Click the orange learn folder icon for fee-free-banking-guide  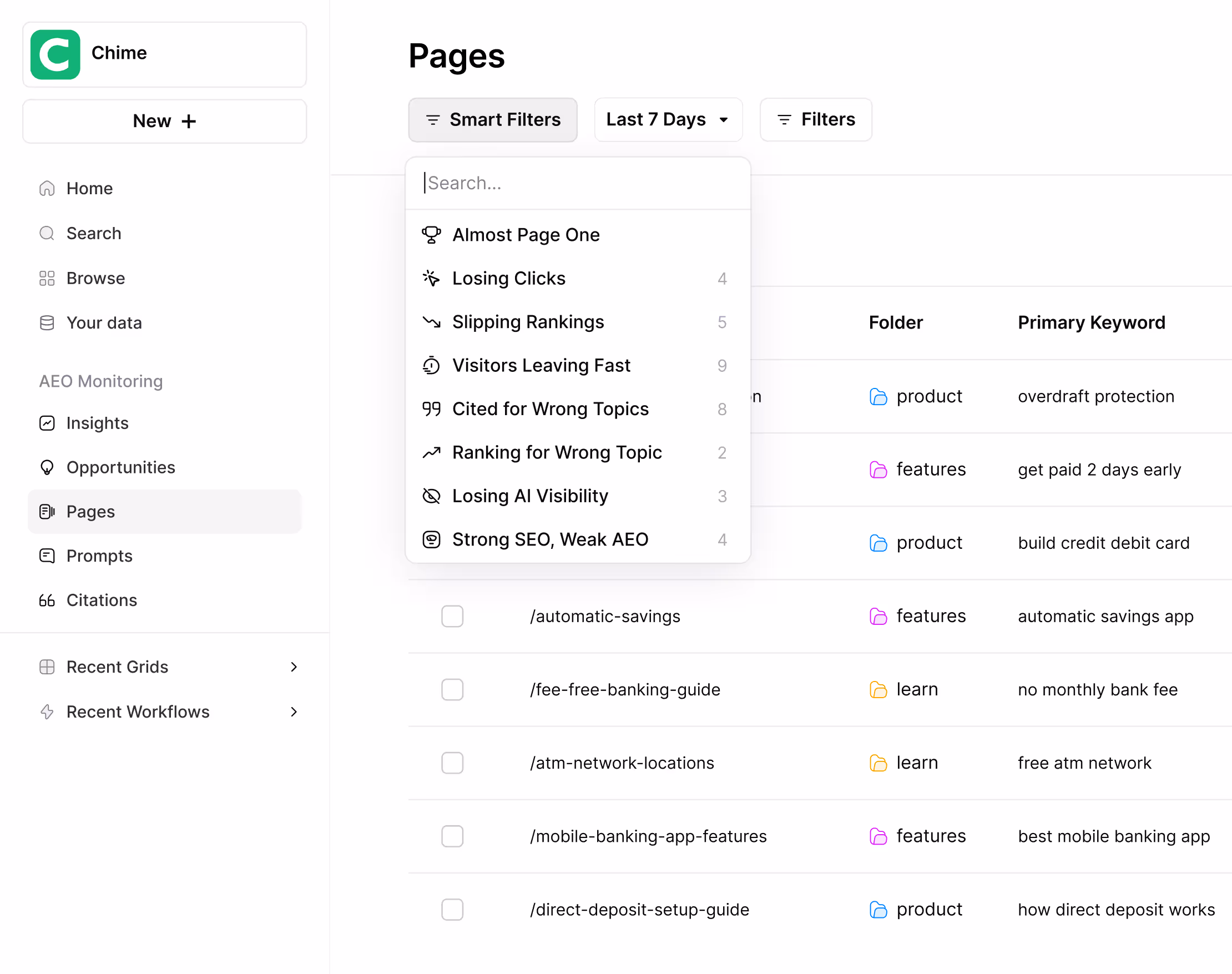pos(878,690)
